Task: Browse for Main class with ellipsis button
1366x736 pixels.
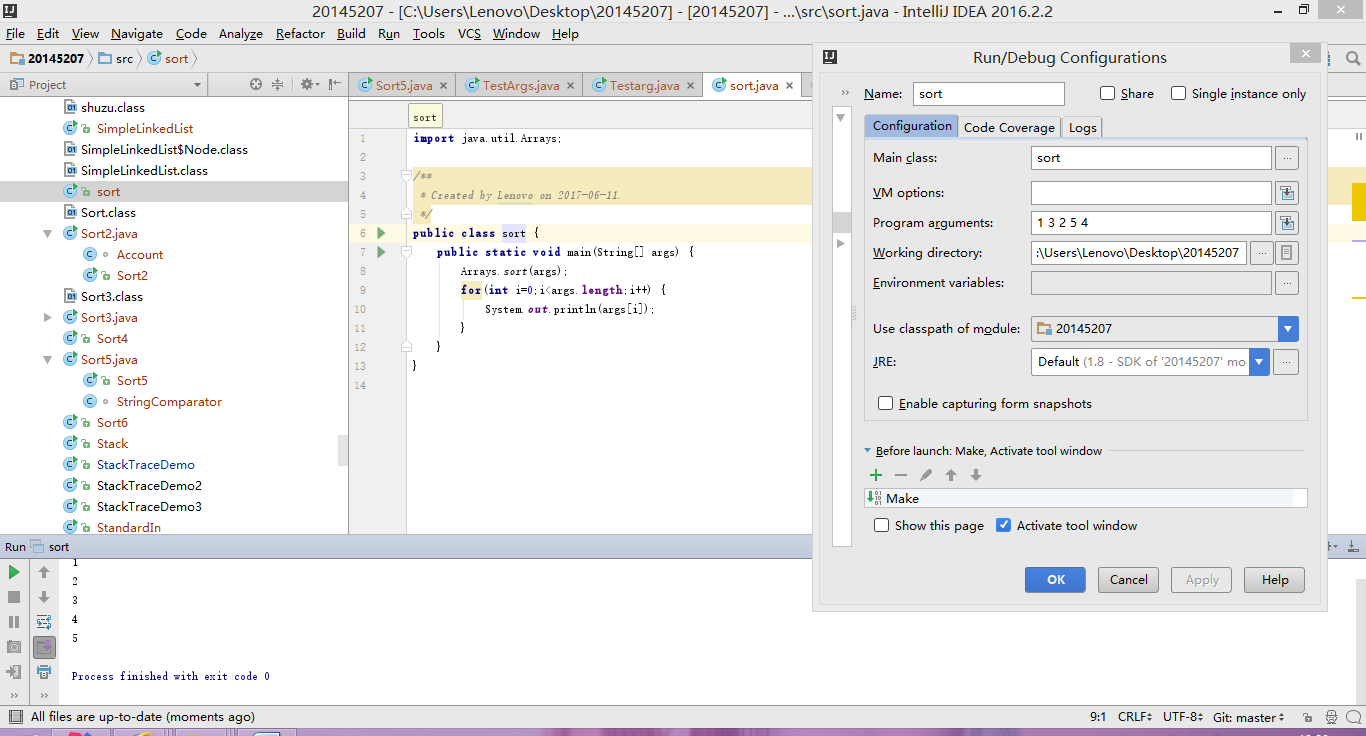Action: tap(1287, 158)
